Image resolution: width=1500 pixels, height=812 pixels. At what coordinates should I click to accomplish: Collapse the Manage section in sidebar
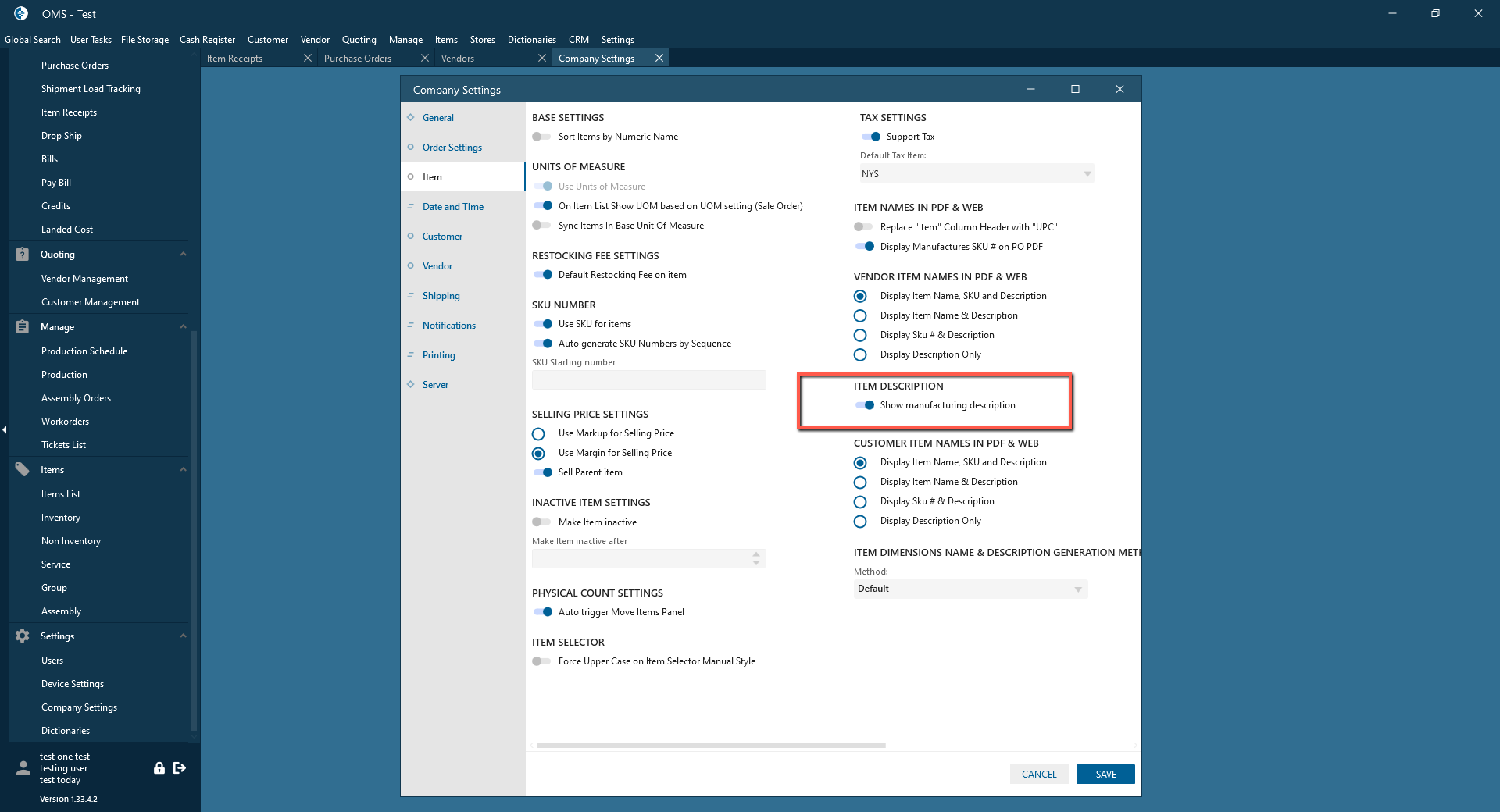pos(183,327)
